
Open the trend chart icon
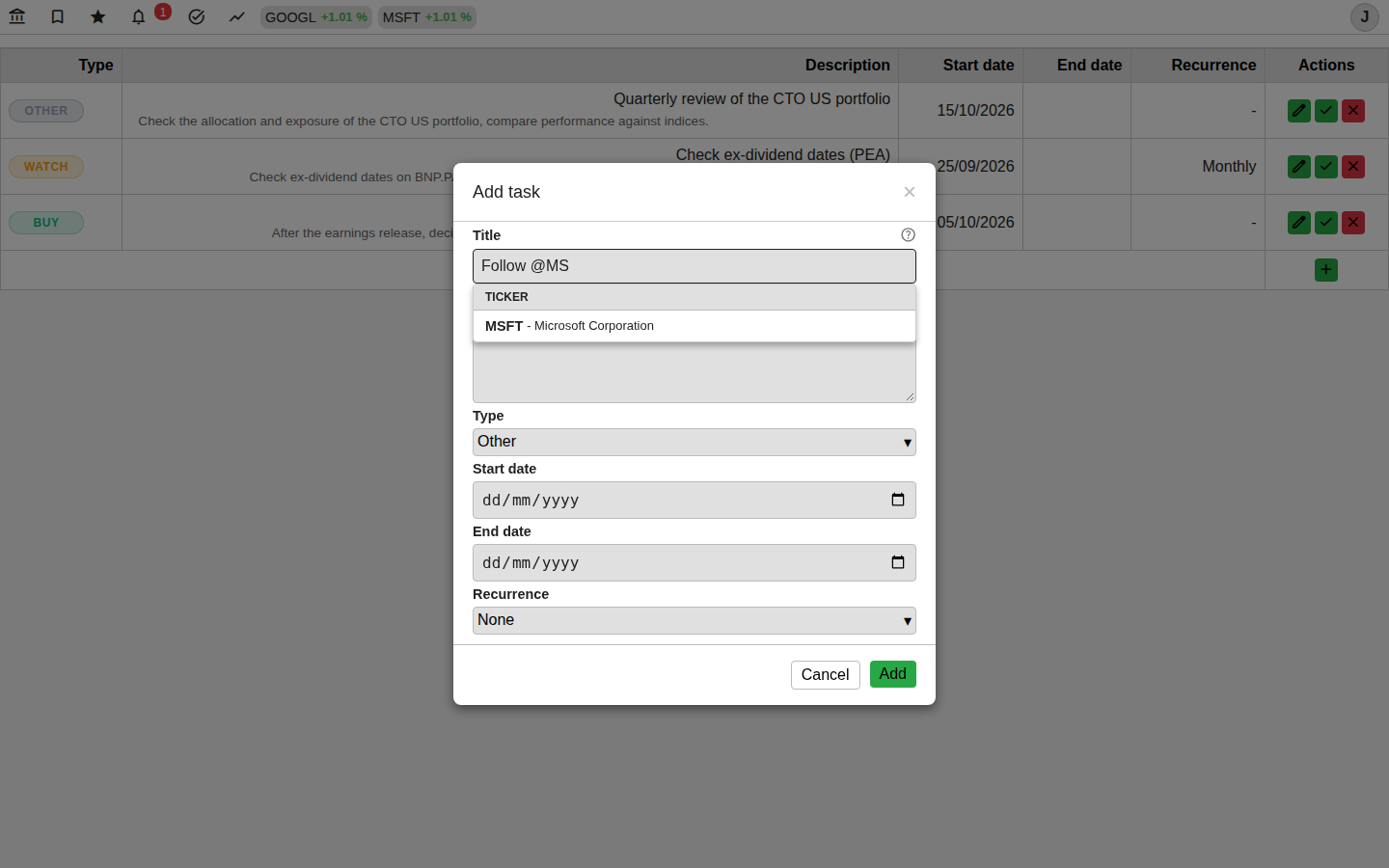coord(237,16)
